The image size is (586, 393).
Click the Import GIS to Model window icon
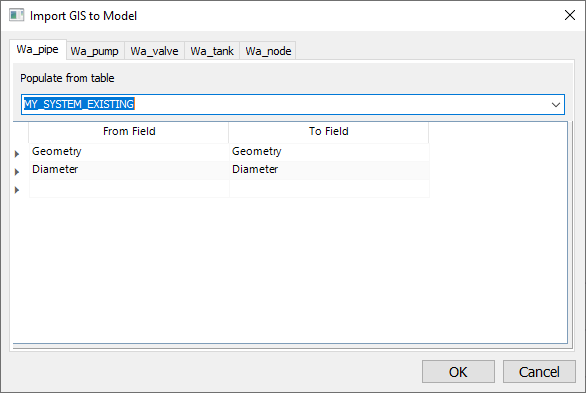click(16, 15)
